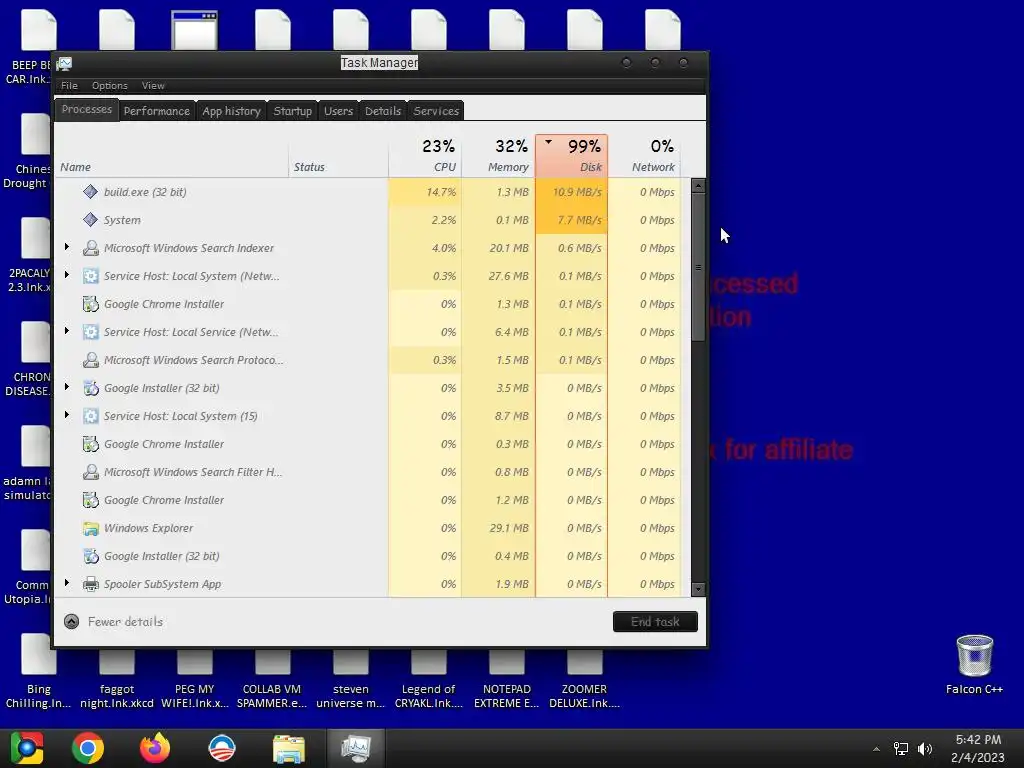1024x768 pixels.
Task: Click the Windows Explorer process icon
Action: pos(90,528)
